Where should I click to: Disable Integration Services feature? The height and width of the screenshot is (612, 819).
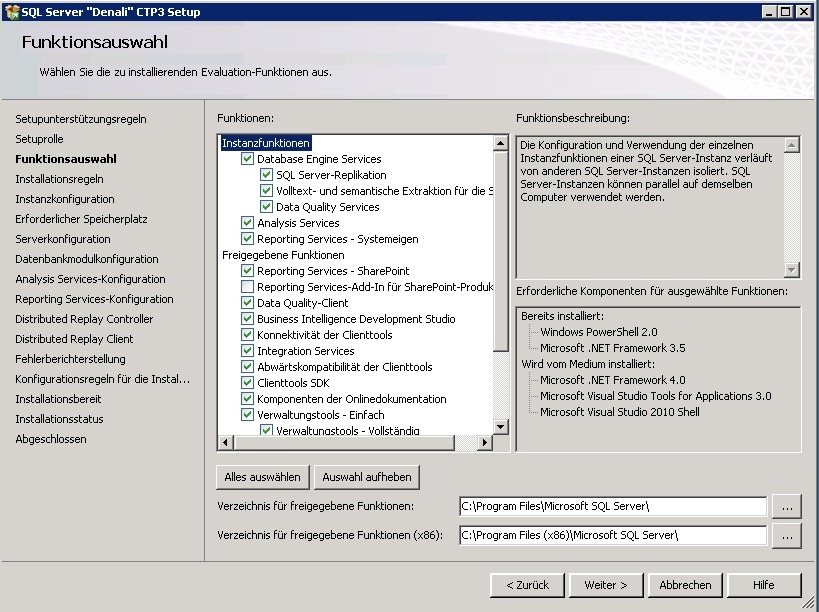[x=247, y=351]
